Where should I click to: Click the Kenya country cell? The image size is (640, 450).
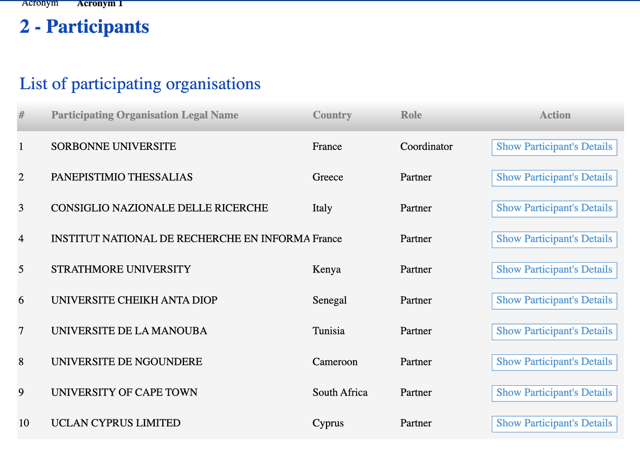[x=328, y=270]
